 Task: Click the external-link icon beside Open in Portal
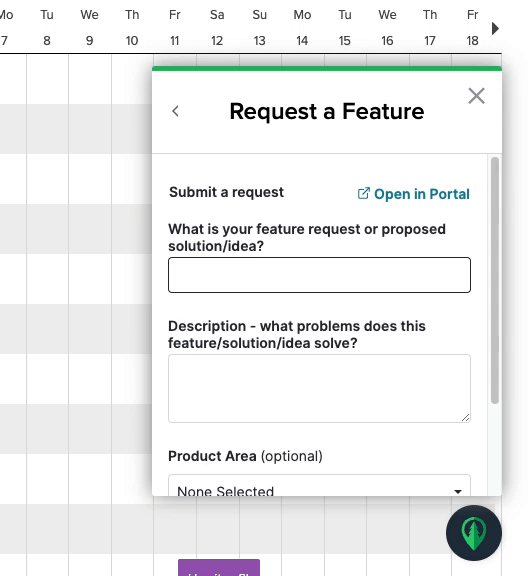click(x=363, y=194)
